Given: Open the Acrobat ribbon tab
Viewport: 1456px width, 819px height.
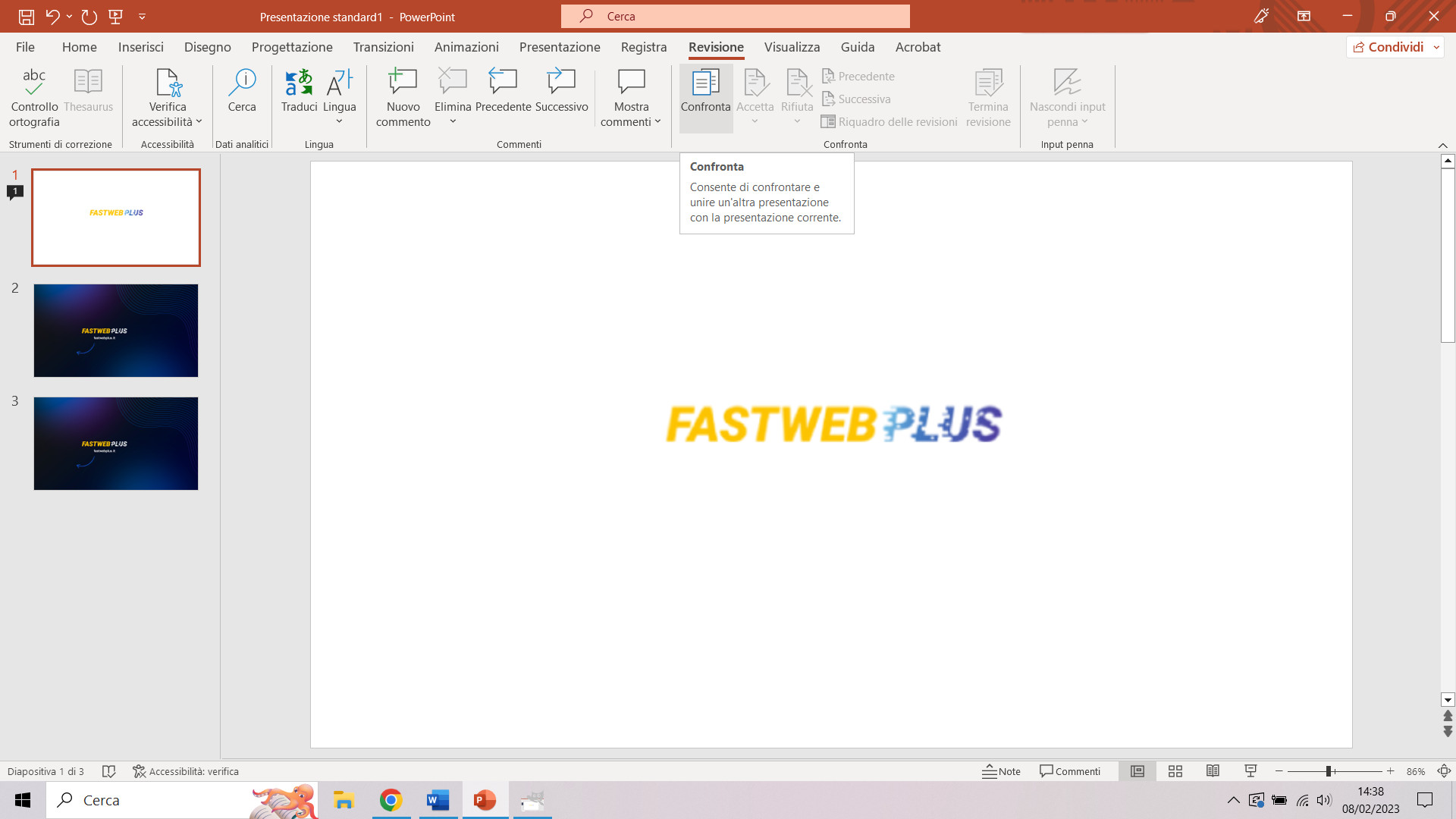Looking at the screenshot, I should pos(918,47).
